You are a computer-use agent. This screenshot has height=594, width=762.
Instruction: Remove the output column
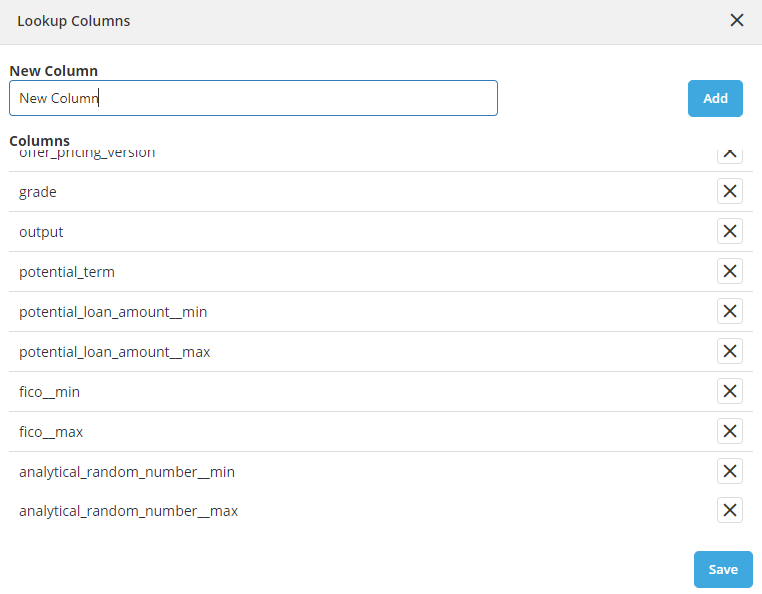730,231
